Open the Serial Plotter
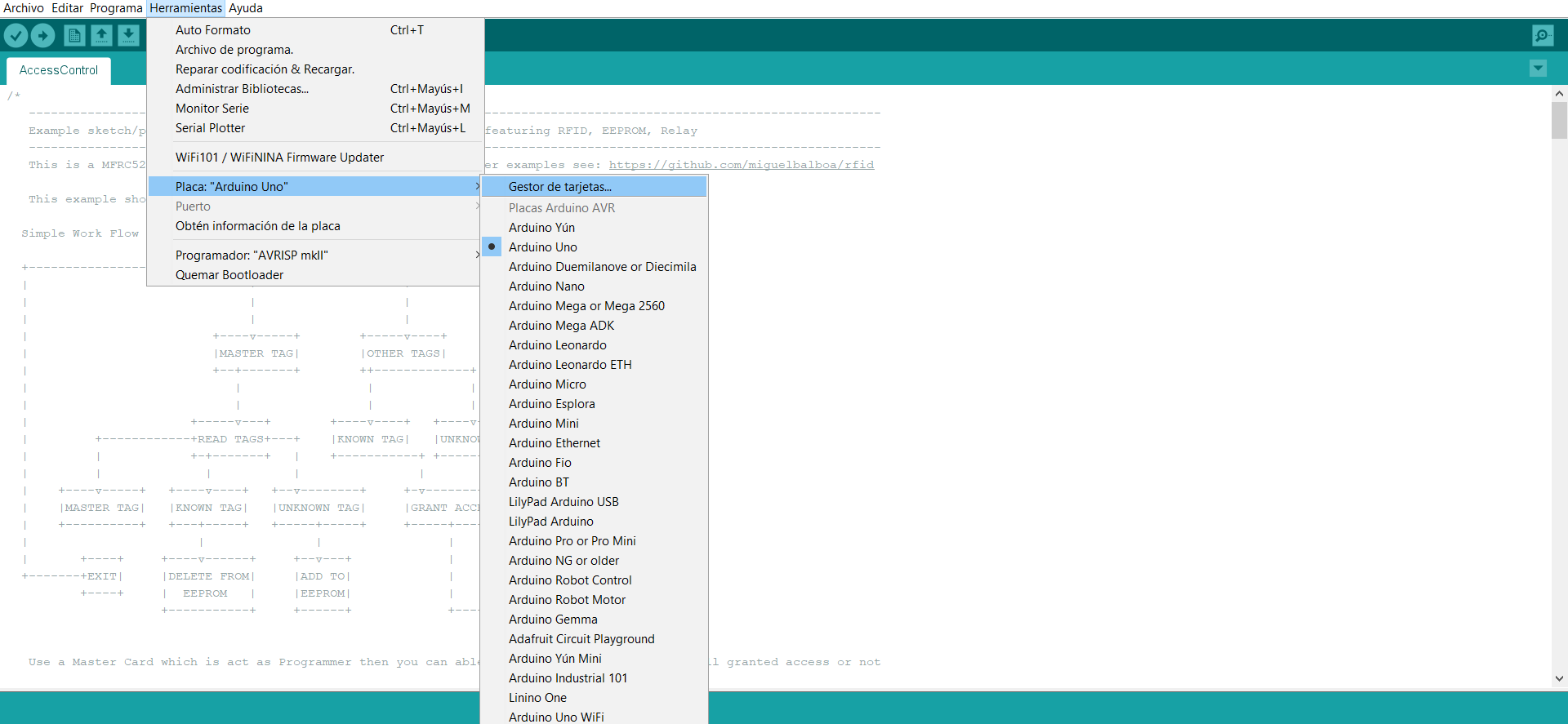The height and width of the screenshot is (724, 1568). (315, 128)
